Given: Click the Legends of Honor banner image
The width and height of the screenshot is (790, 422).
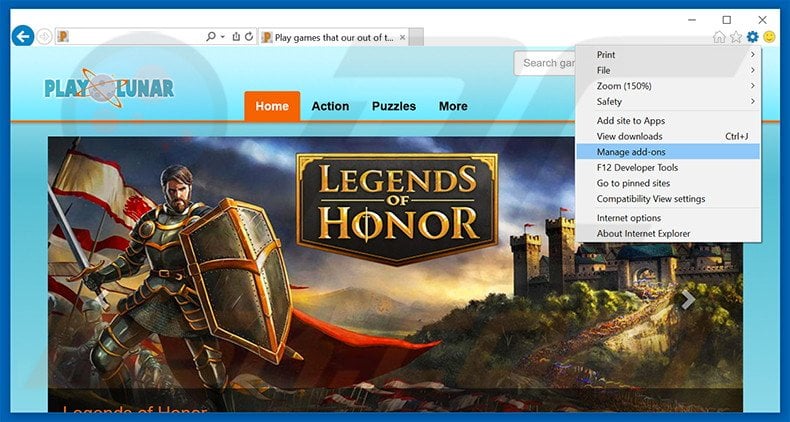Looking at the screenshot, I should [x=395, y=274].
